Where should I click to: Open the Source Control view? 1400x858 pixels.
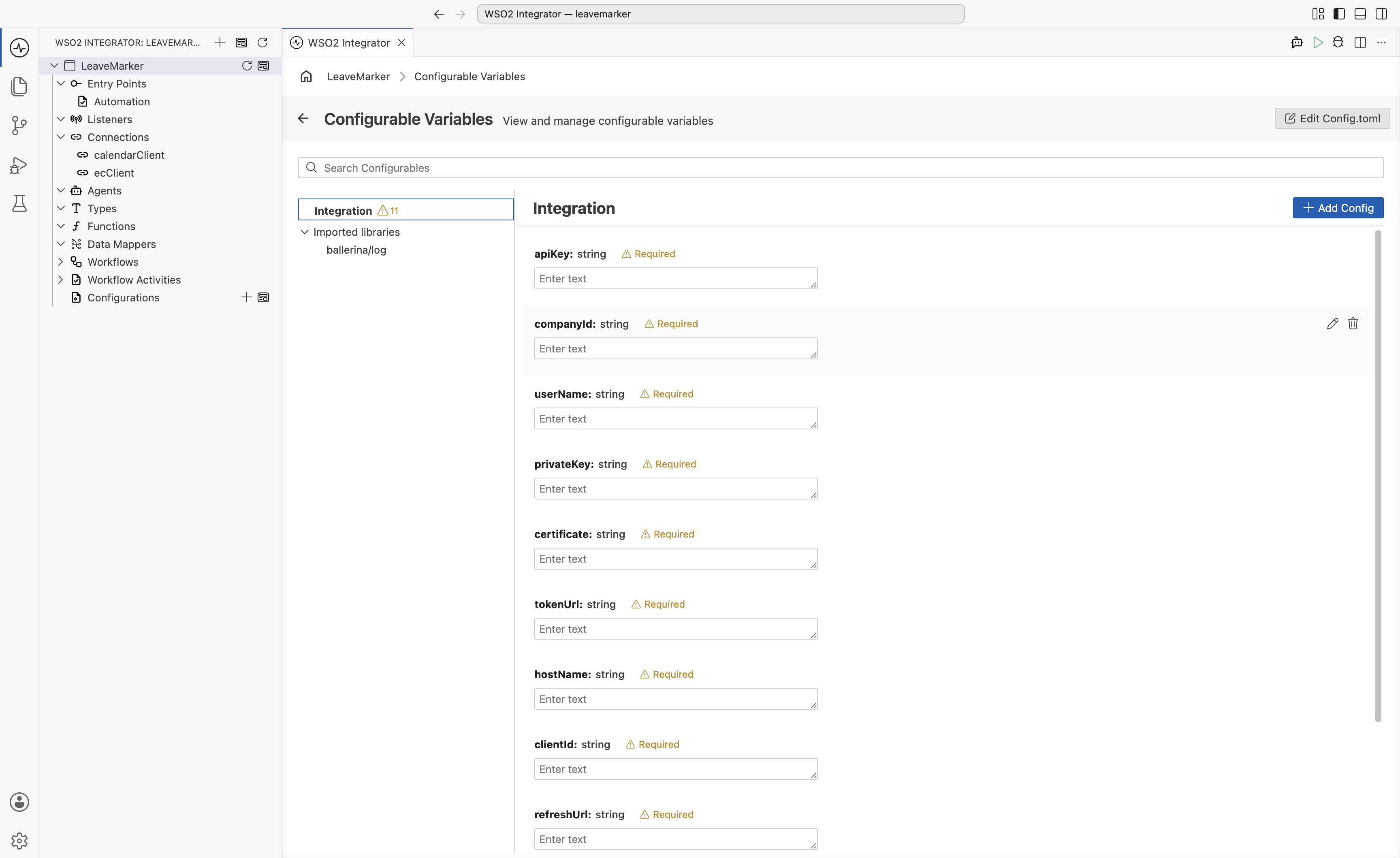tap(19, 126)
